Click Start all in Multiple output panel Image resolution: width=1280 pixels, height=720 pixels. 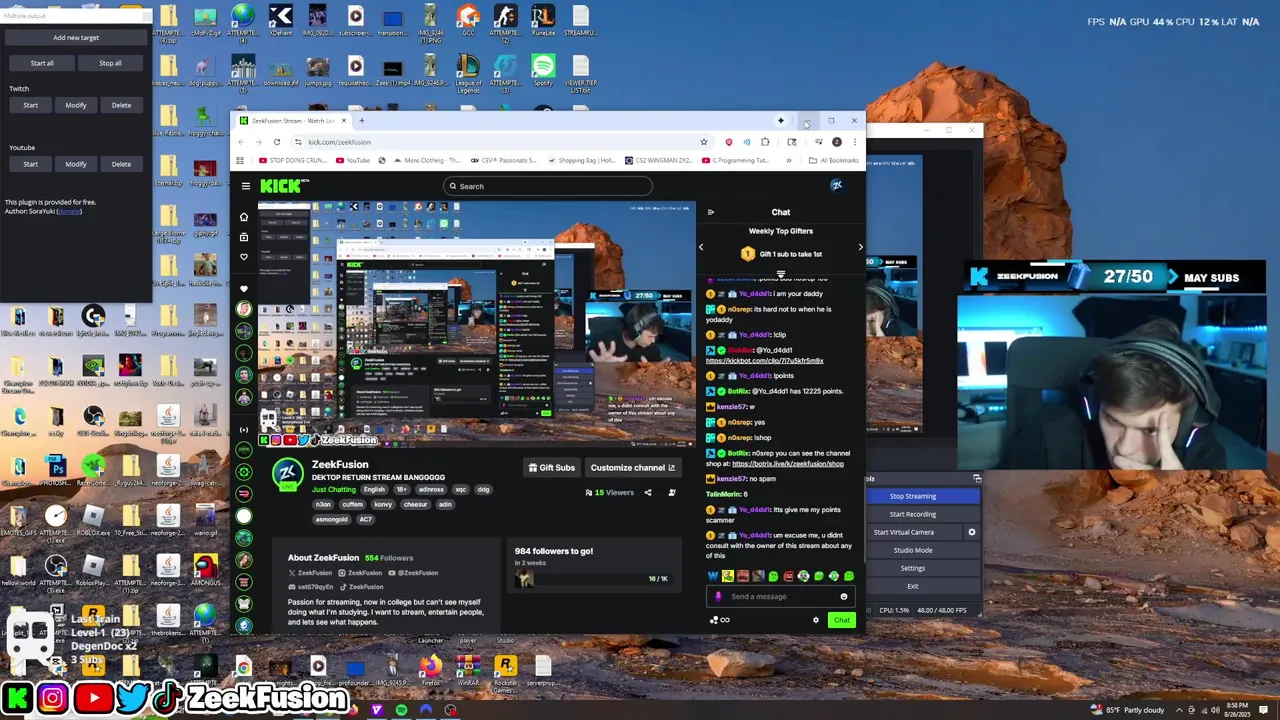tap(42, 63)
